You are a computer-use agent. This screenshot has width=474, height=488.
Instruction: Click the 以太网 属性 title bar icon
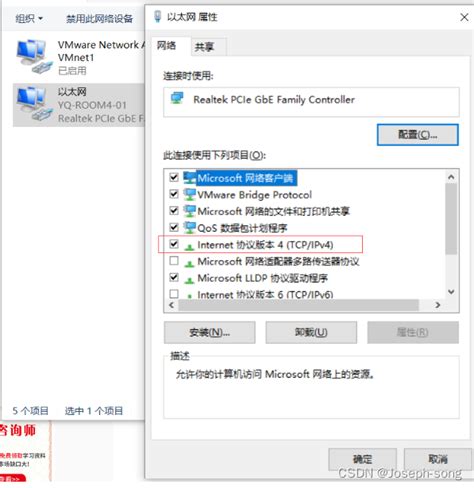(x=157, y=16)
